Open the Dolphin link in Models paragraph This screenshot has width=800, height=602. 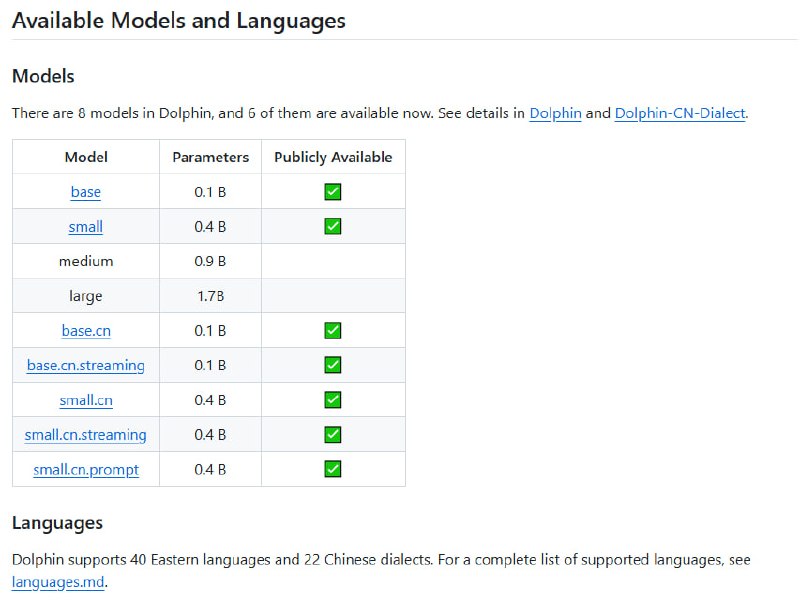pyautogui.click(x=555, y=113)
